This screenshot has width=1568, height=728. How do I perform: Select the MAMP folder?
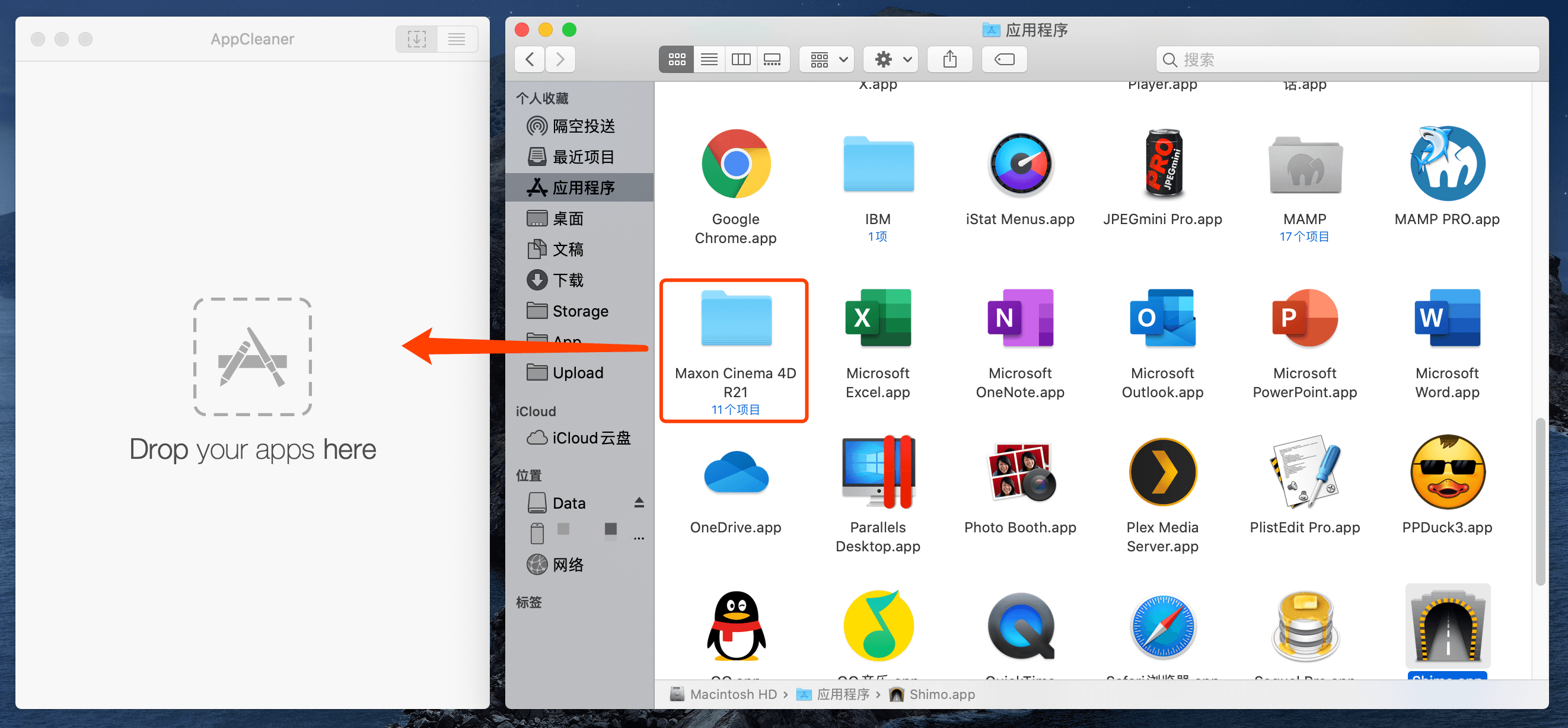point(1305,164)
